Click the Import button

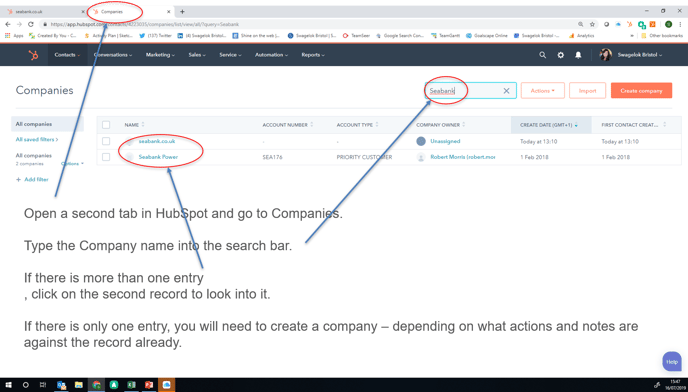pyautogui.click(x=587, y=91)
